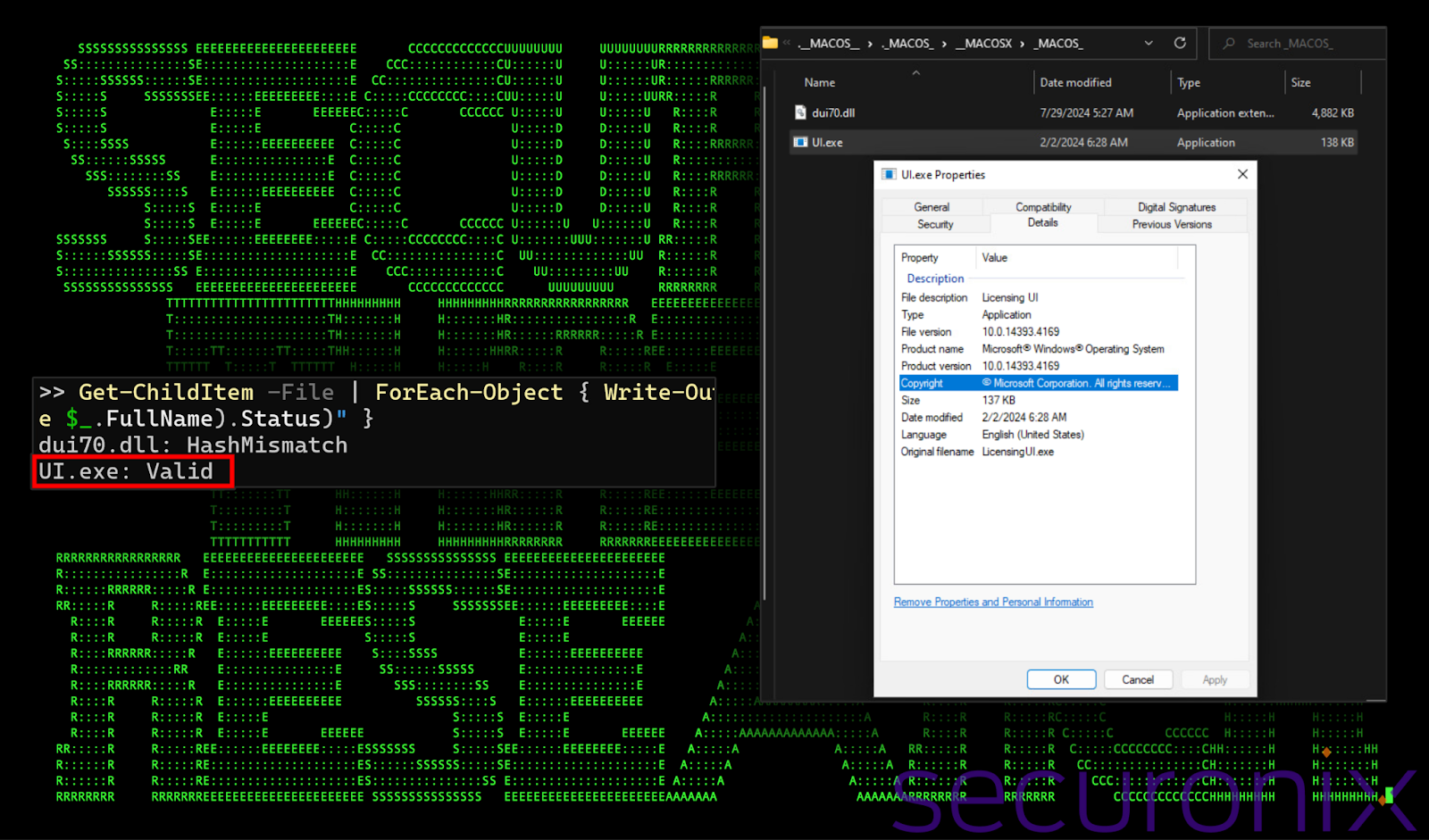Viewport: 1429px width, 840px height.
Task: Click the dui70.dll HashMismatch output line
Action: pos(193,445)
